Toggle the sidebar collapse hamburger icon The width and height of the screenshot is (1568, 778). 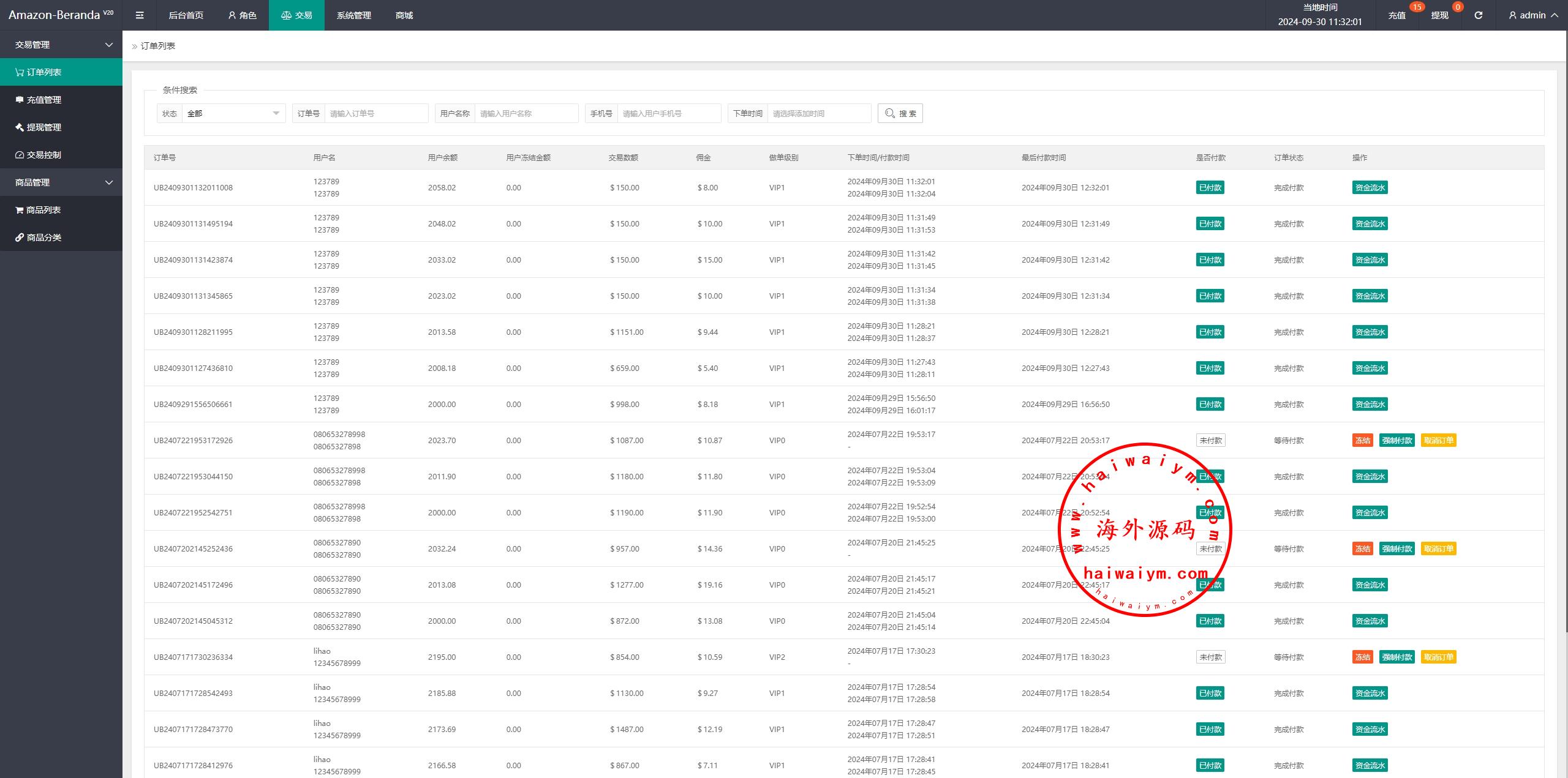coord(140,15)
